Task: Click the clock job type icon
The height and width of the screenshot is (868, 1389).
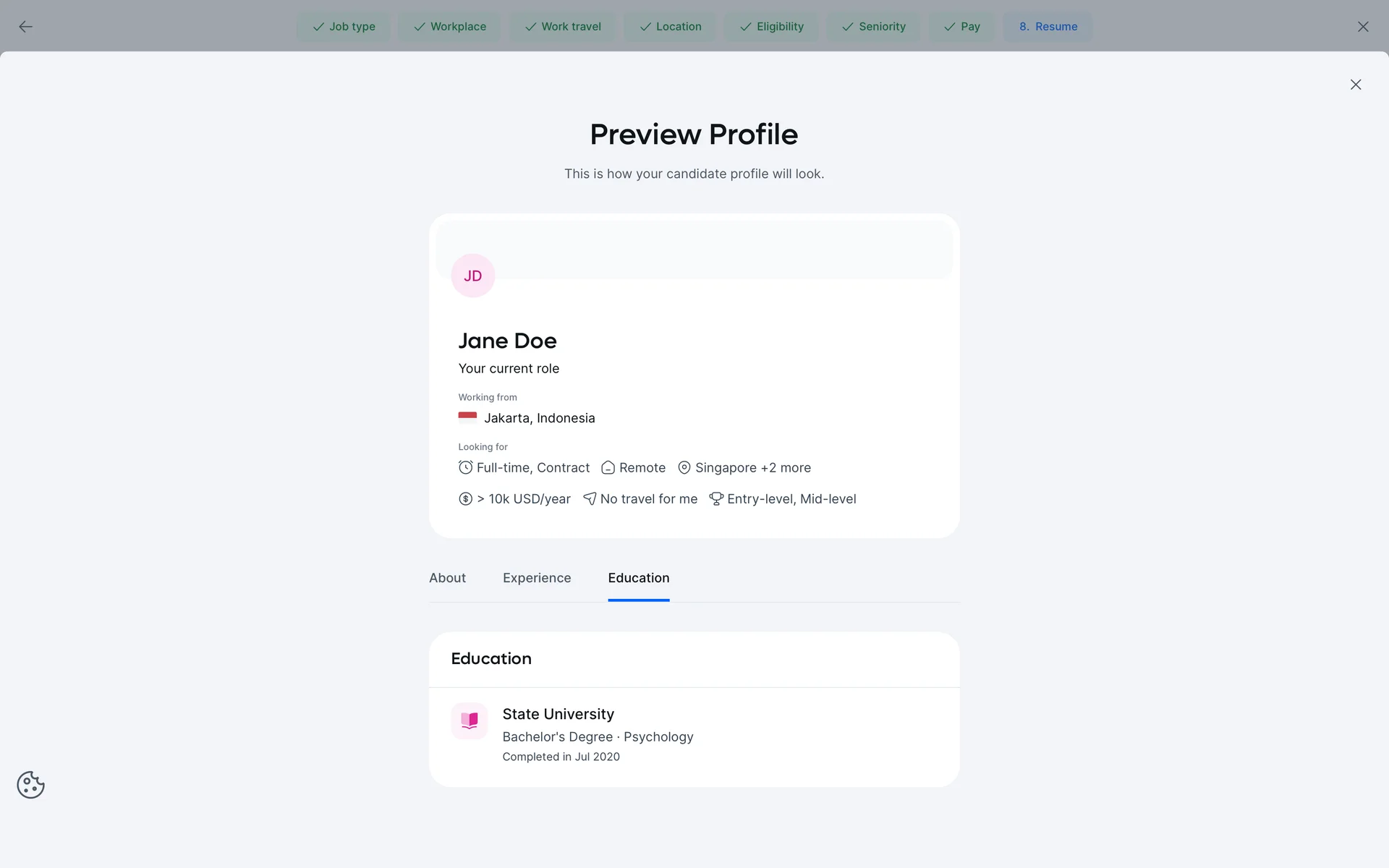Action: point(465,467)
